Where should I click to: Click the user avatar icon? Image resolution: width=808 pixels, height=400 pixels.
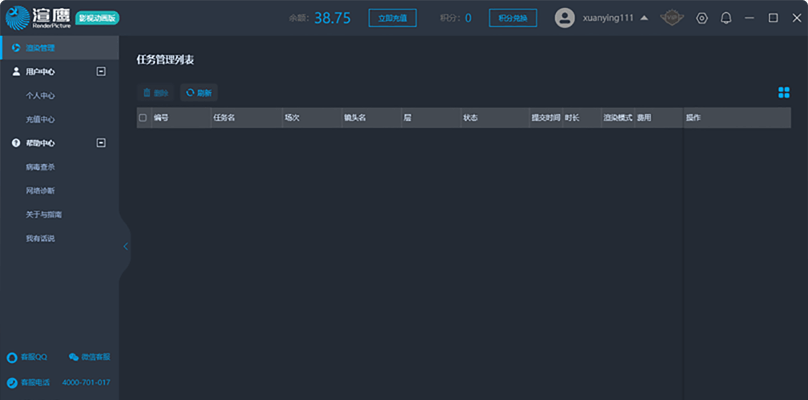[565, 18]
